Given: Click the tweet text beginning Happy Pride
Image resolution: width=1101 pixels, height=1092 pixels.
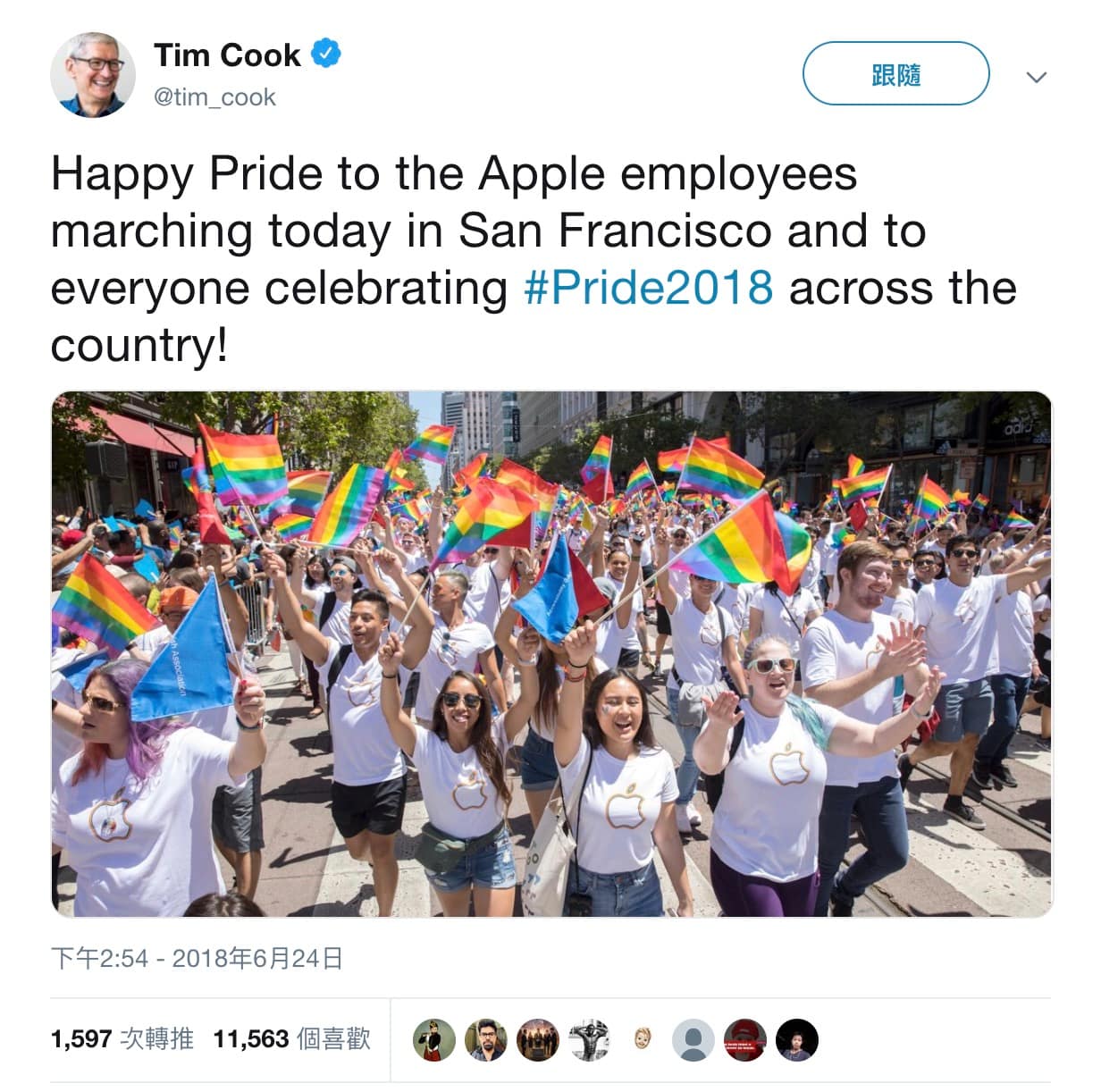Looking at the screenshot, I should pos(534,259).
